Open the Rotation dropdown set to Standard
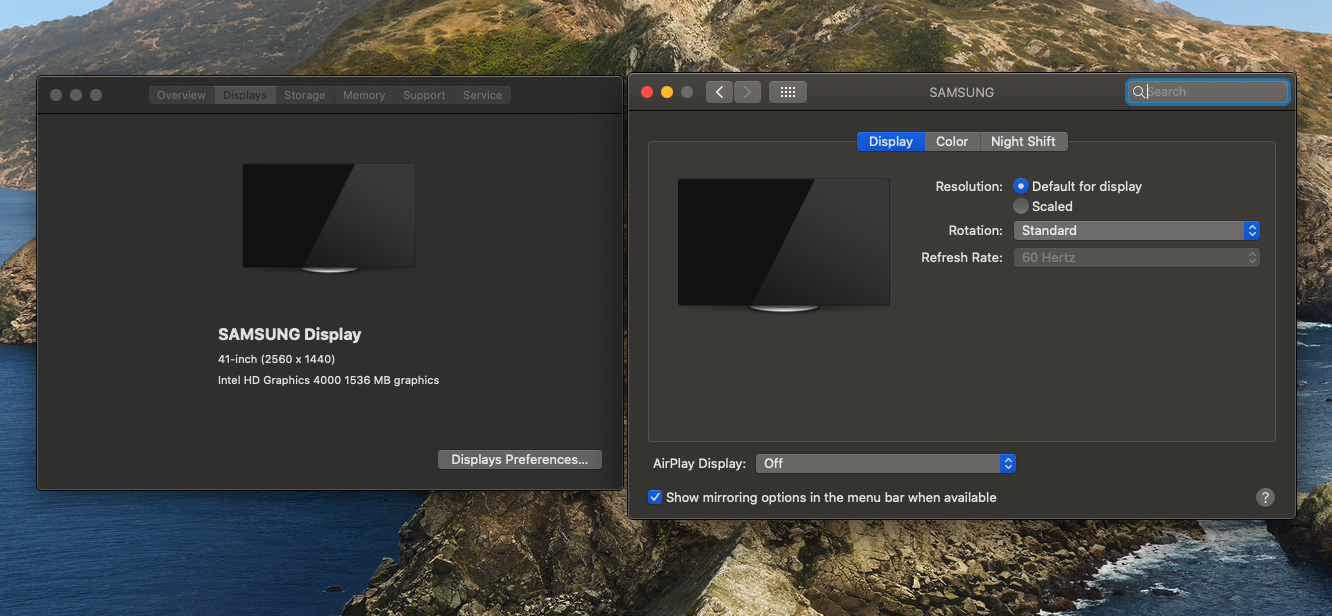1332x616 pixels. click(1136, 230)
